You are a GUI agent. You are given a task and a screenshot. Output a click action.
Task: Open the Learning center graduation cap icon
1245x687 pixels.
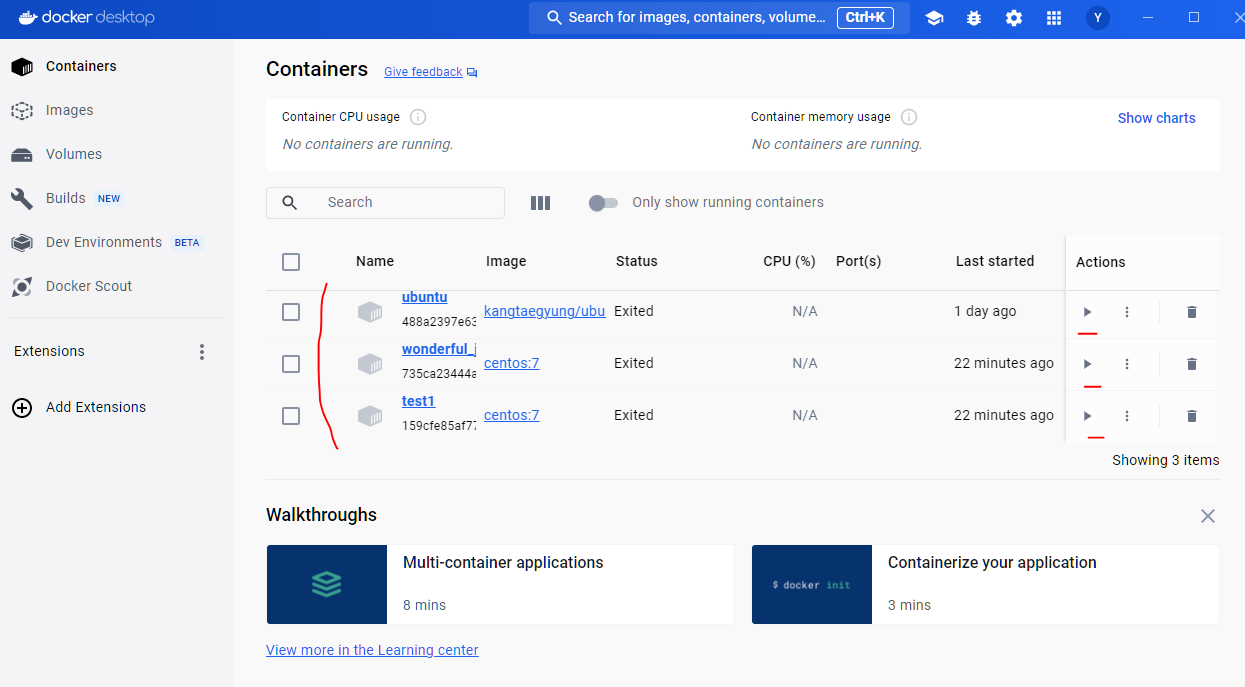pos(934,18)
